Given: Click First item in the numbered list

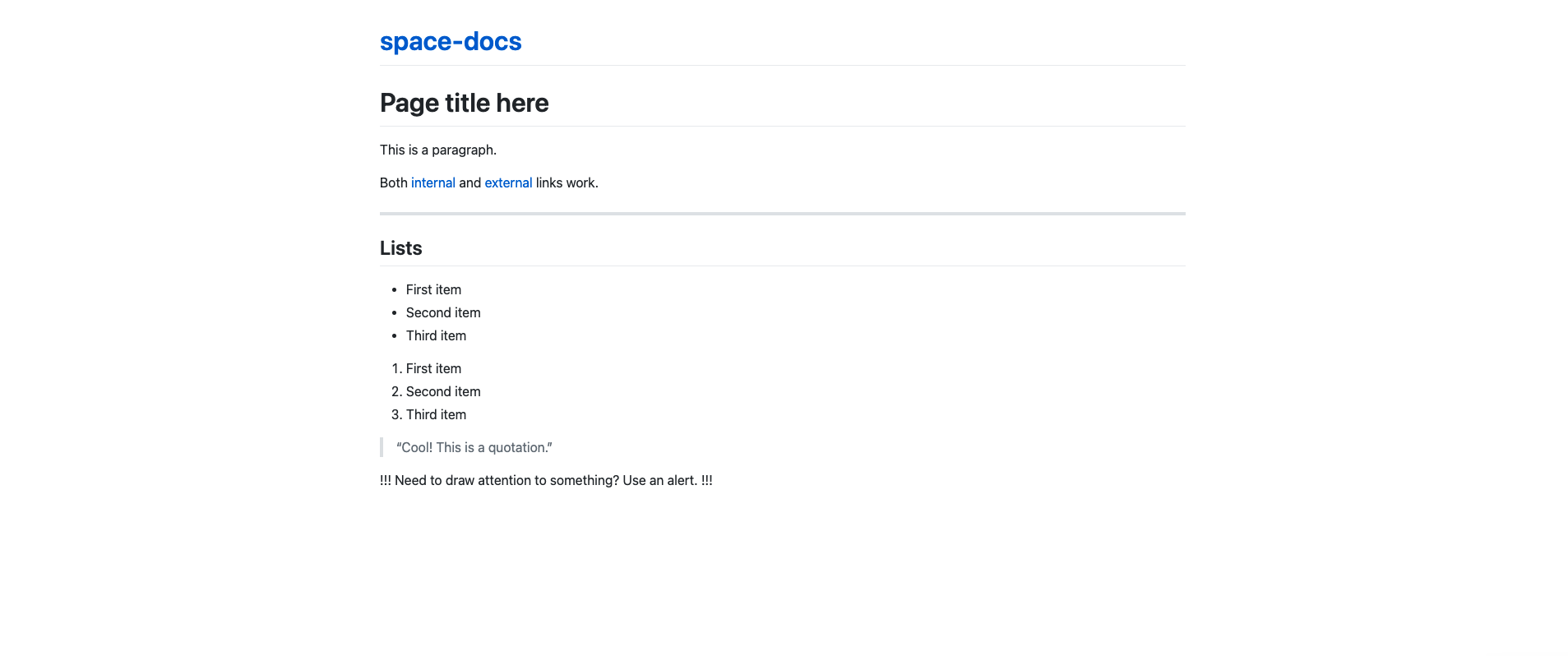Looking at the screenshot, I should tap(433, 368).
